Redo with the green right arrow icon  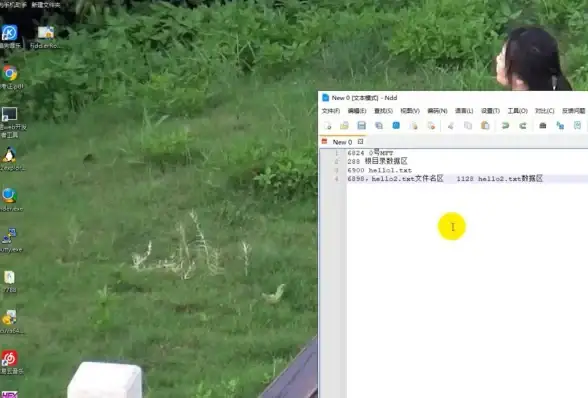[523, 126]
